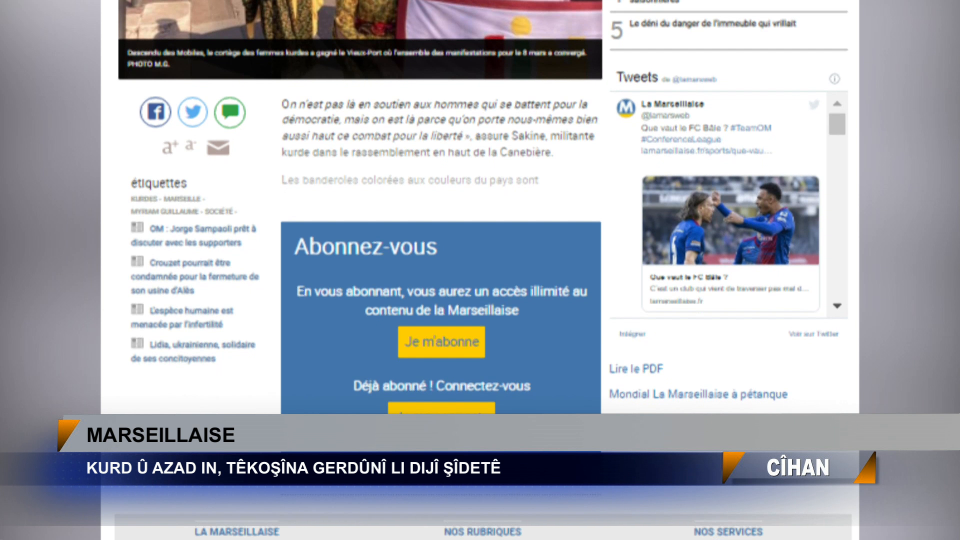
Task: Share the article on Twitter
Action: click(x=193, y=112)
